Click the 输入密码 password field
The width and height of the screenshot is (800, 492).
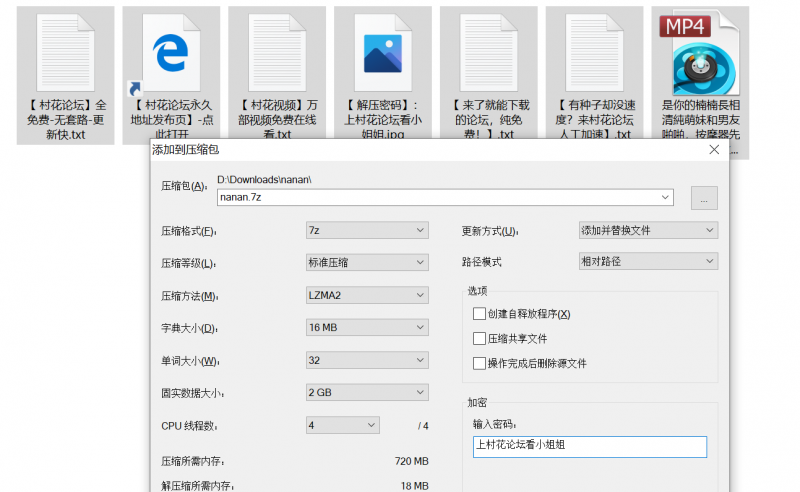(589, 446)
